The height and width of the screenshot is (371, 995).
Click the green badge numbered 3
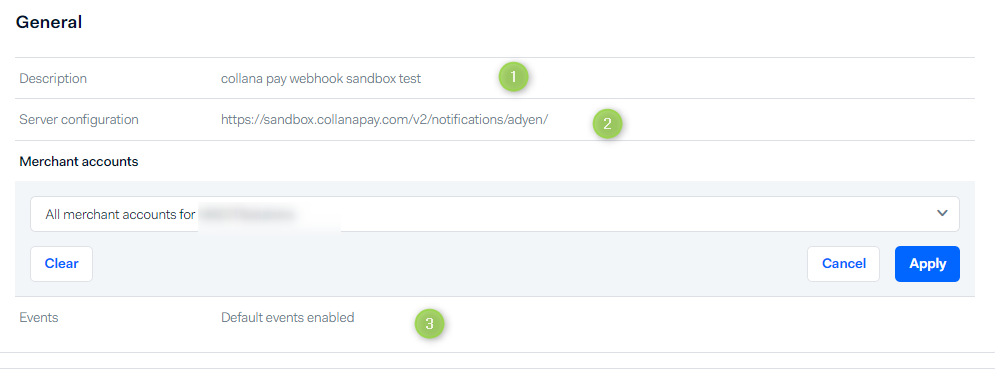coord(430,324)
